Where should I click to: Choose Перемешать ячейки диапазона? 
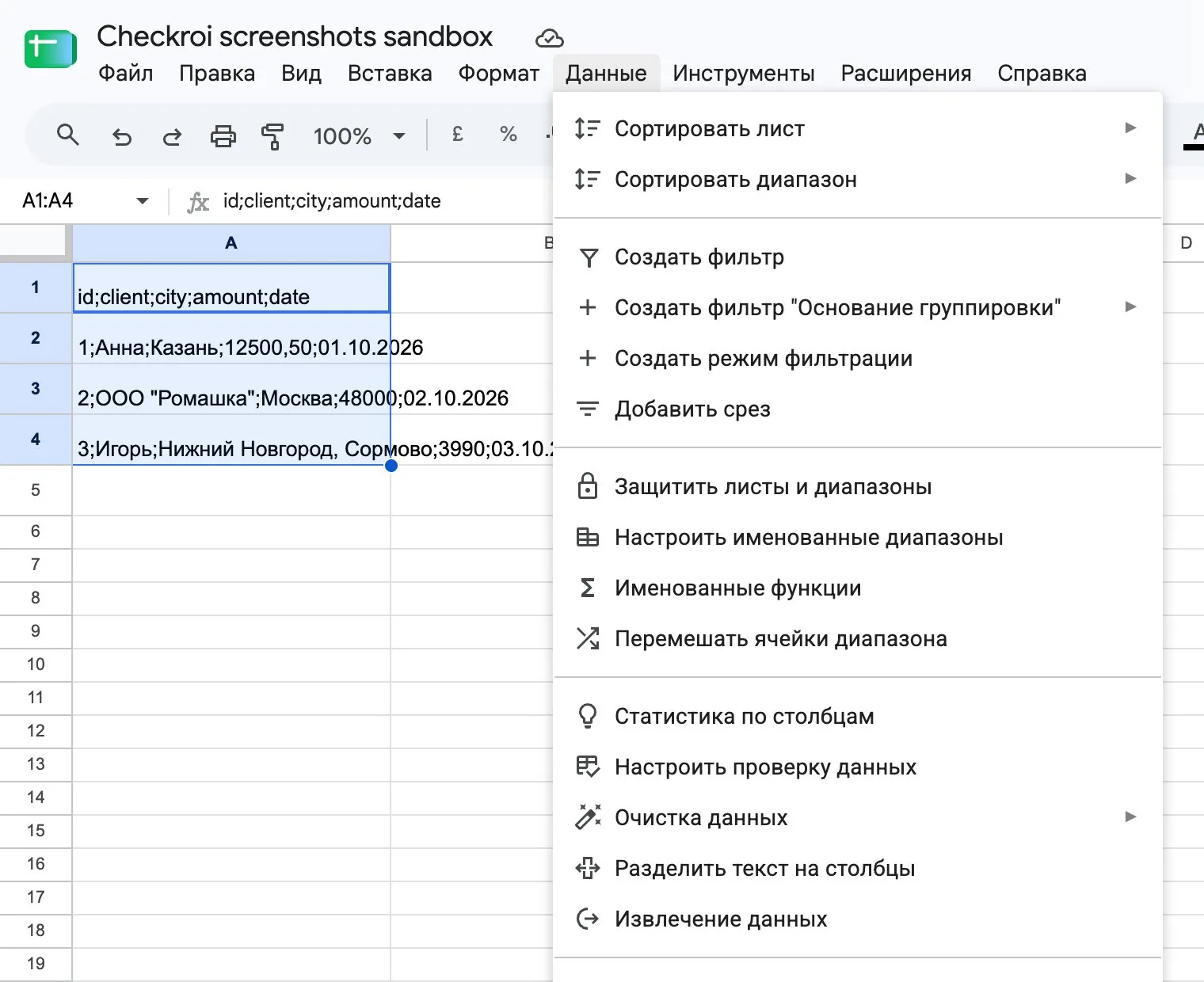(858, 638)
